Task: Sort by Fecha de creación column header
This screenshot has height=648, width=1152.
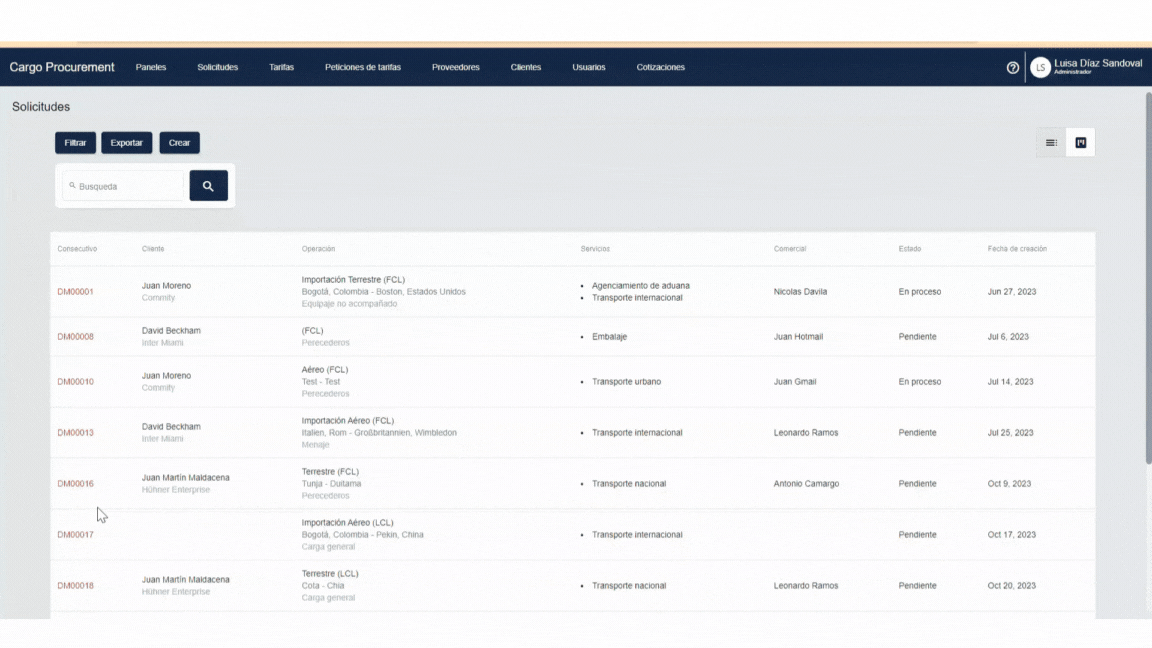Action: pyautogui.click(x=1017, y=249)
